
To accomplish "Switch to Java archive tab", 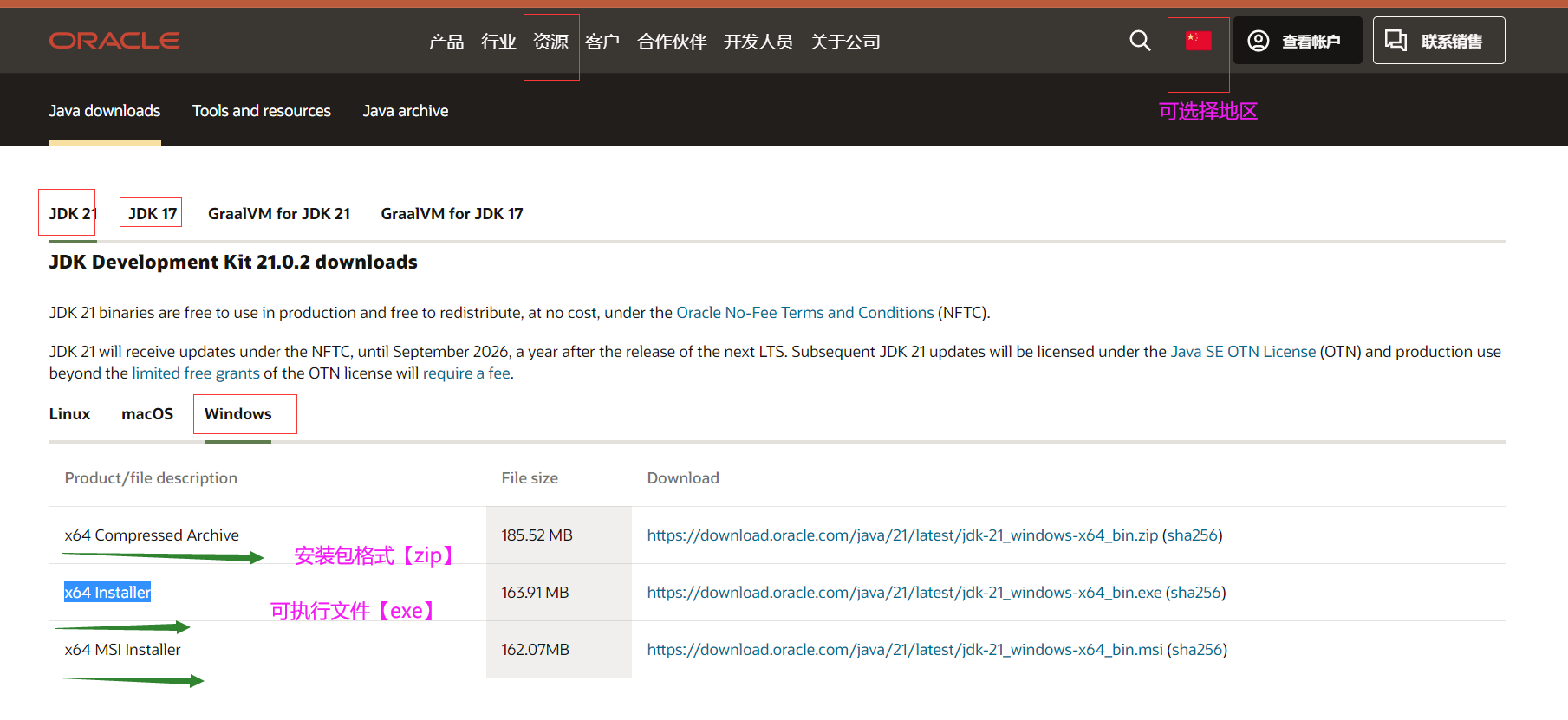I will (x=406, y=111).
